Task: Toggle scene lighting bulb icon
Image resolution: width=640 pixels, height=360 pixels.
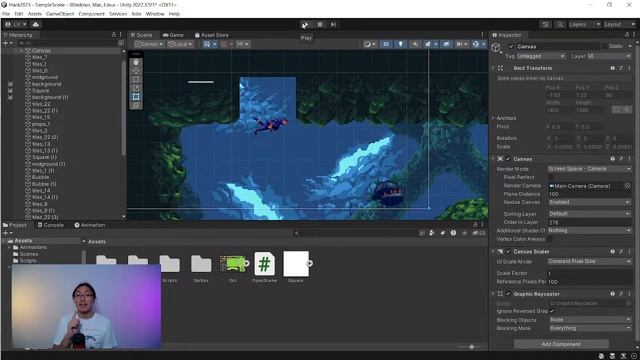Action: [400, 44]
